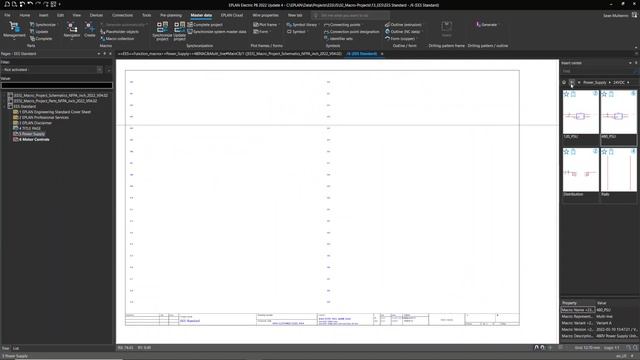Open Parts Management in the ribbon

[14, 30]
